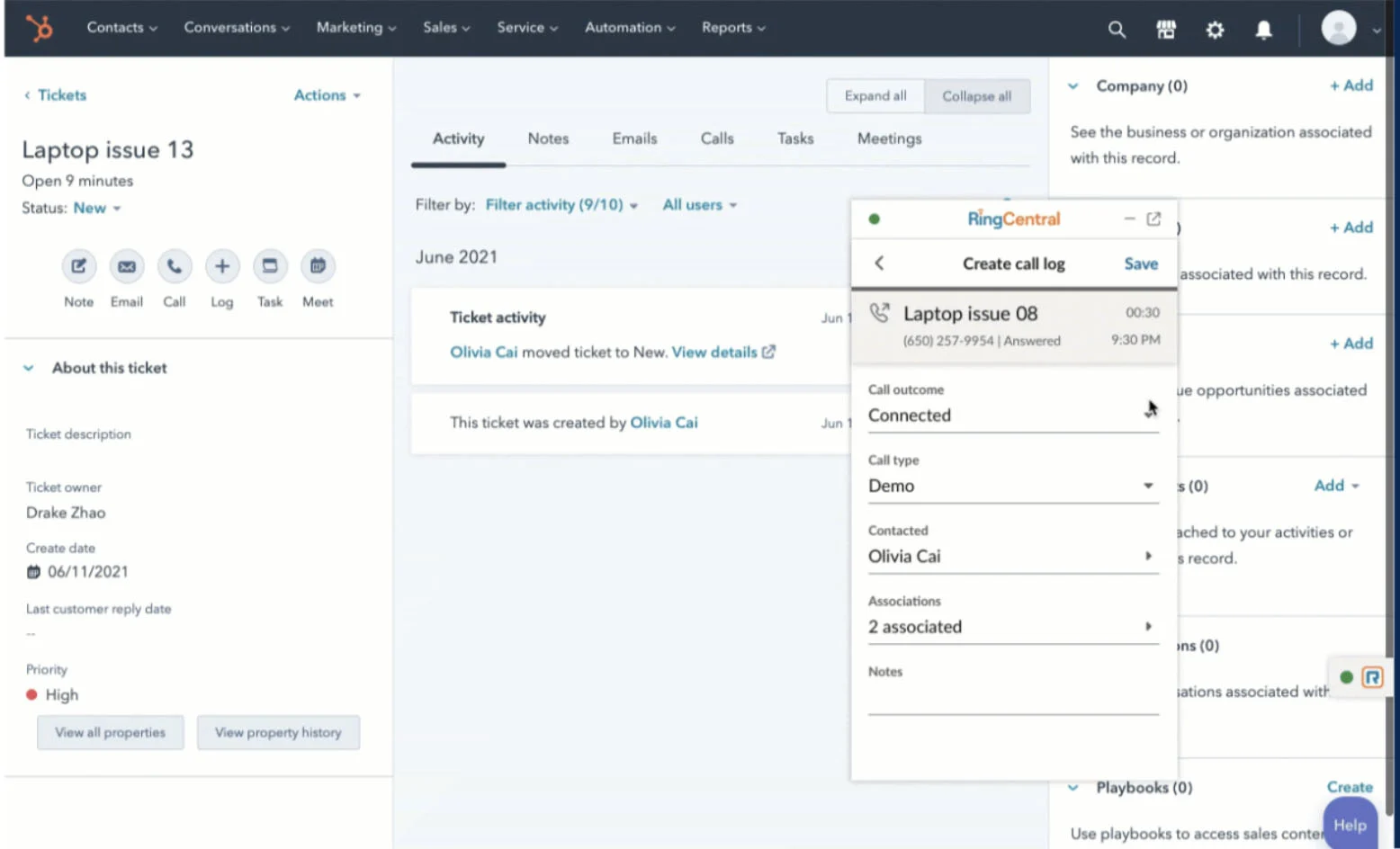Click the Task icon
The width and height of the screenshot is (1400, 849).
(270, 266)
